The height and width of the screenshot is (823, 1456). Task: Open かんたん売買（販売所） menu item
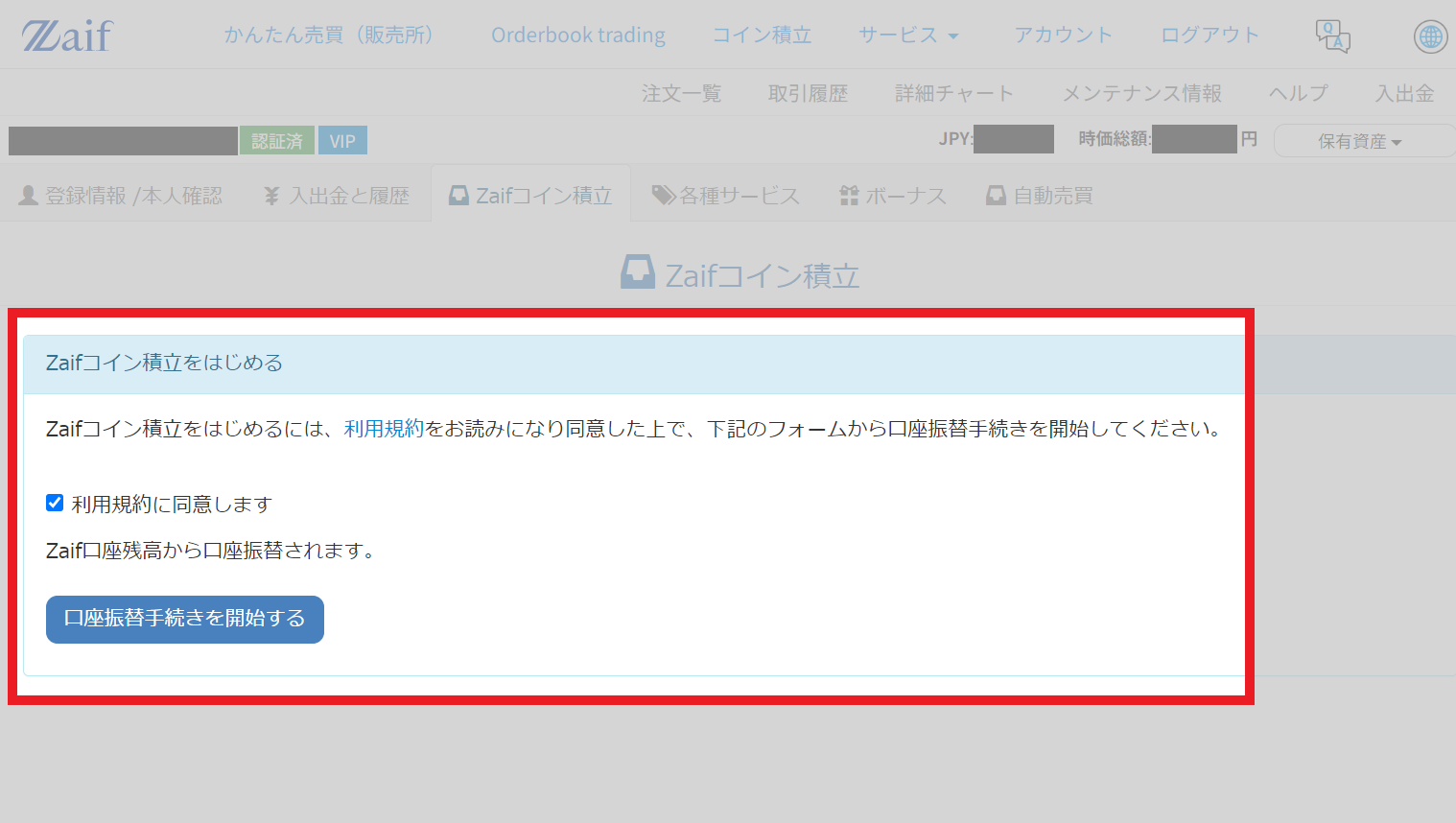[x=329, y=35]
